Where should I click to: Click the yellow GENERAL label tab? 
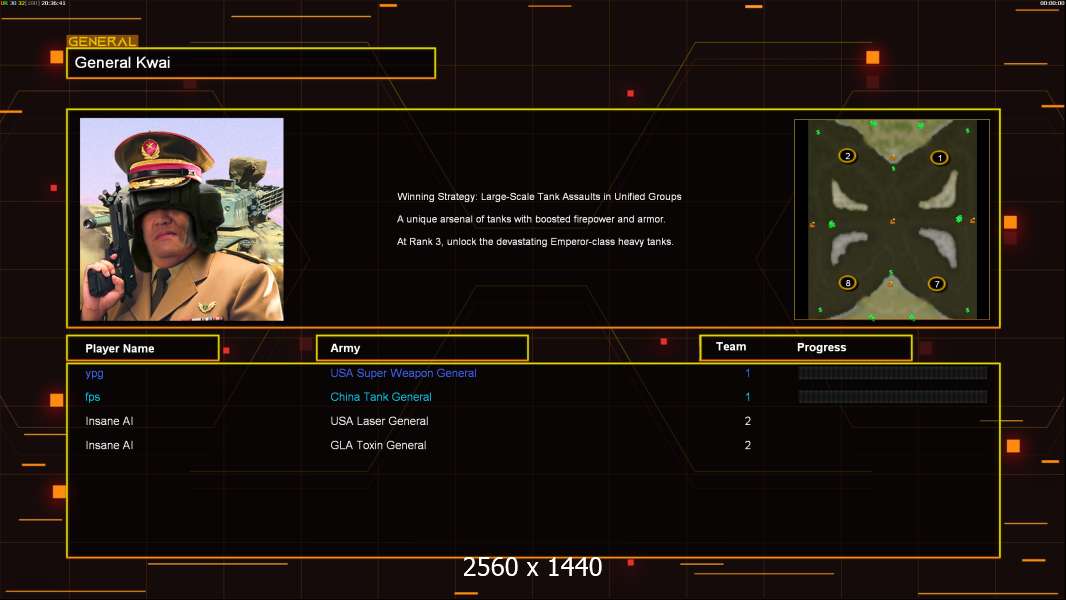coord(102,41)
